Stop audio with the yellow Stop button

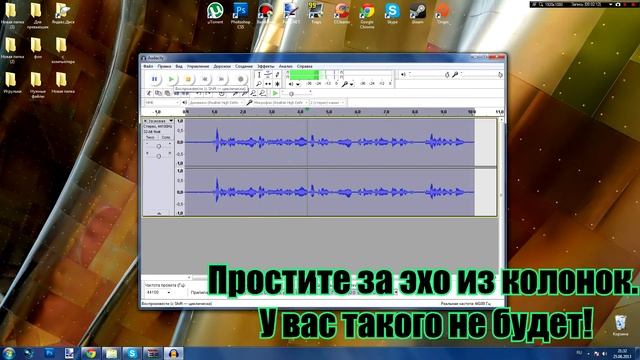click(188, 79)
